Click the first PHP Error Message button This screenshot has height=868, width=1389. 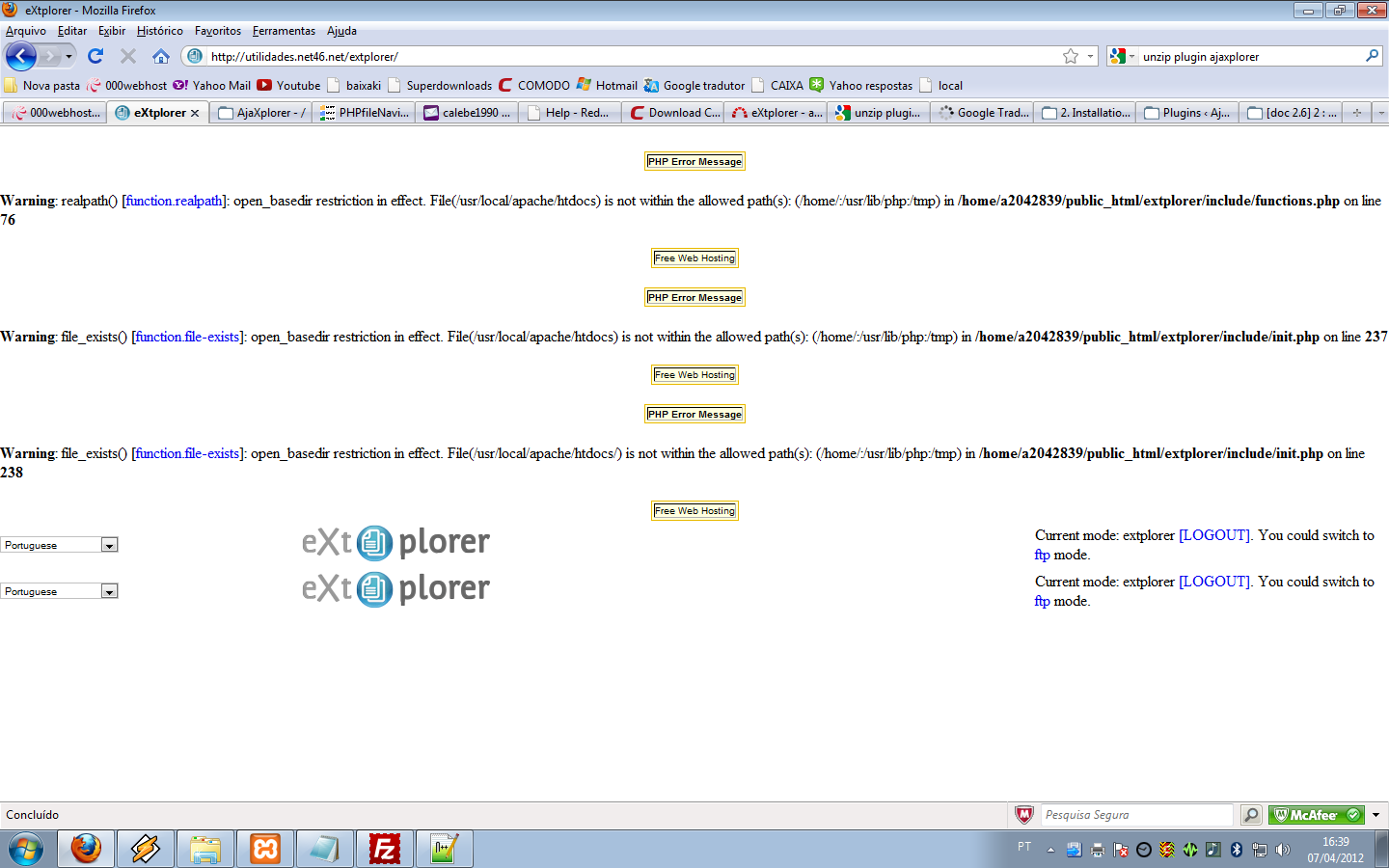click(x=694, y=161)
